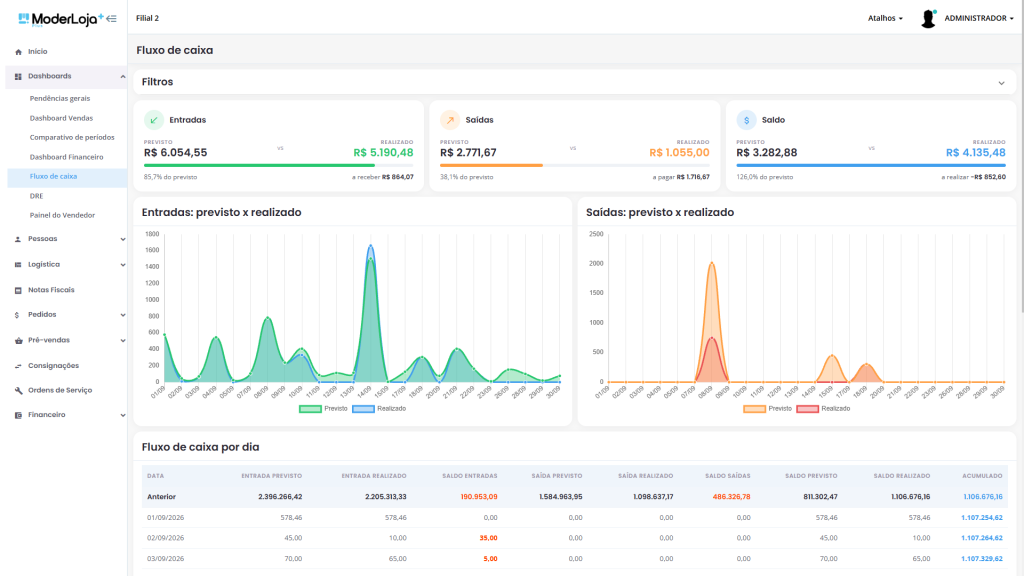Click the Pré-vendas basket icon
Viewport: 1024px width, 576px height.
[18, 340]
